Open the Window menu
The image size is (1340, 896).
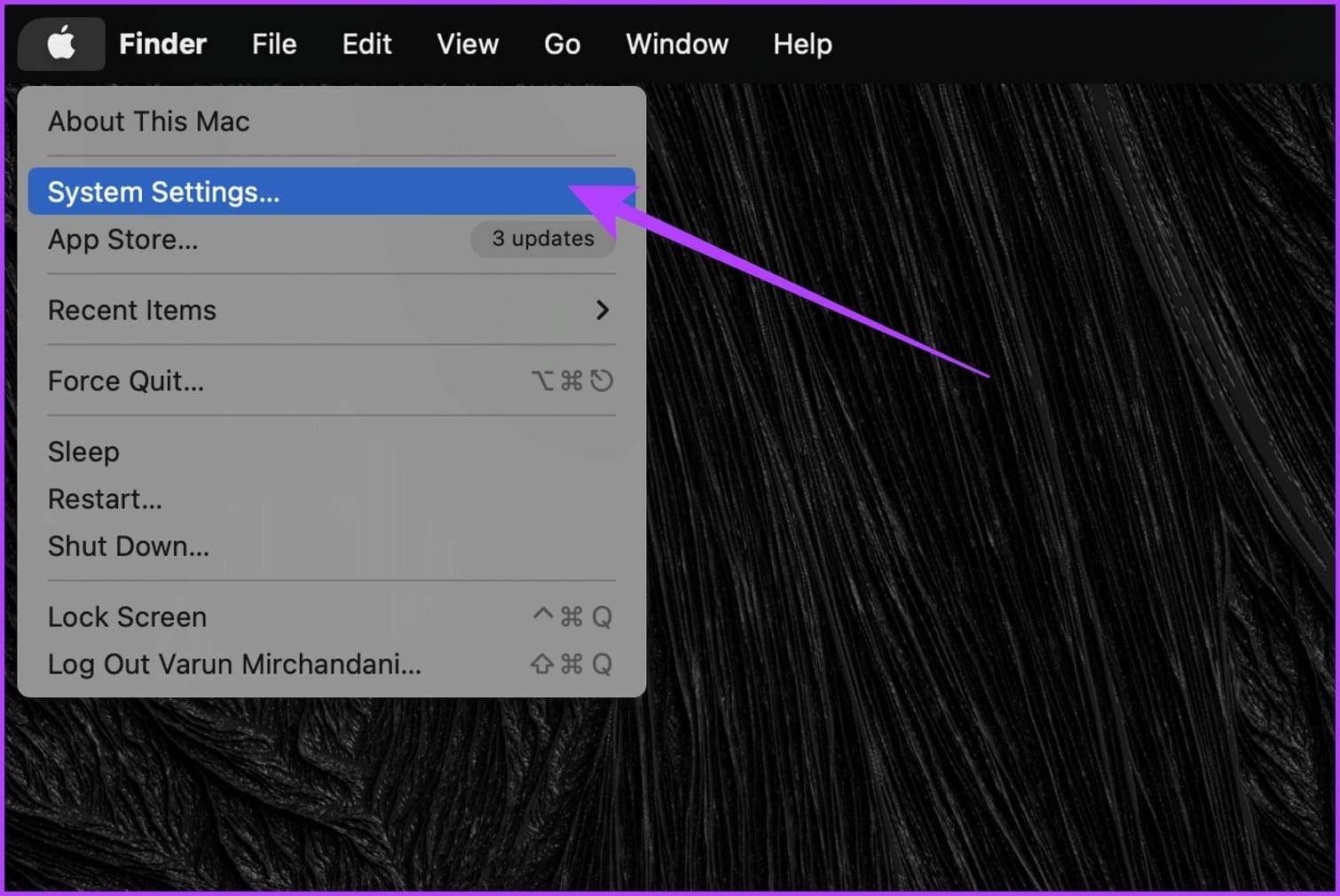click(677, 43)
